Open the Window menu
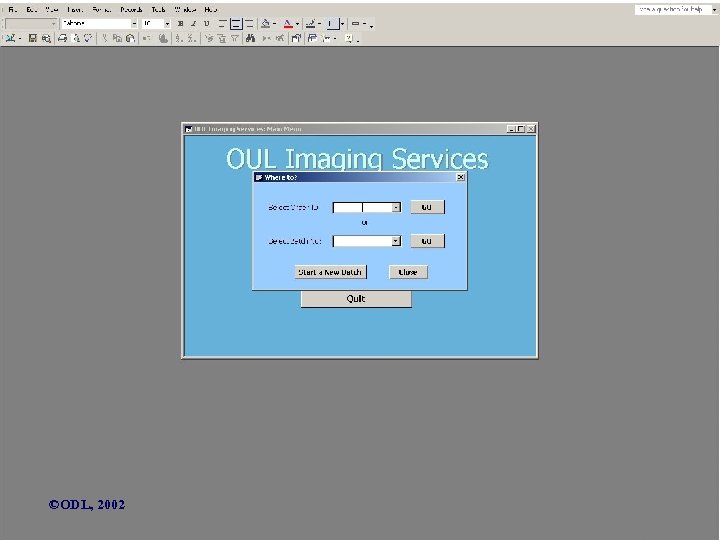The width and height of the screenshot is (720, 540). tap(185, 9)
